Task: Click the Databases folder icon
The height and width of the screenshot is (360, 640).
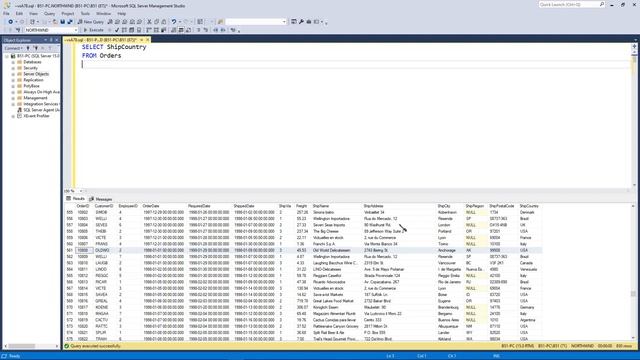Action: point(20,62)
